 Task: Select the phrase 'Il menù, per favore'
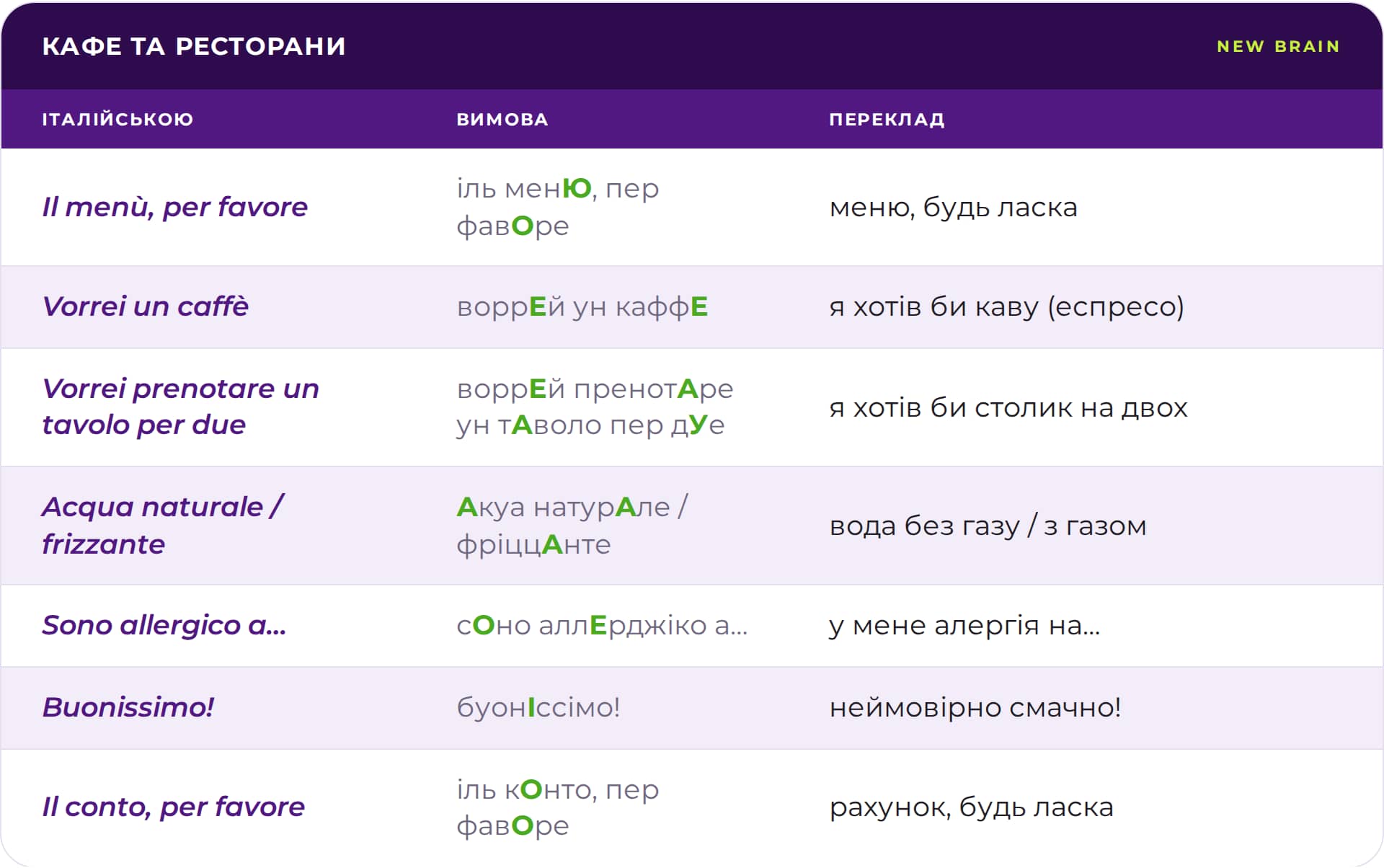(175, 207)
